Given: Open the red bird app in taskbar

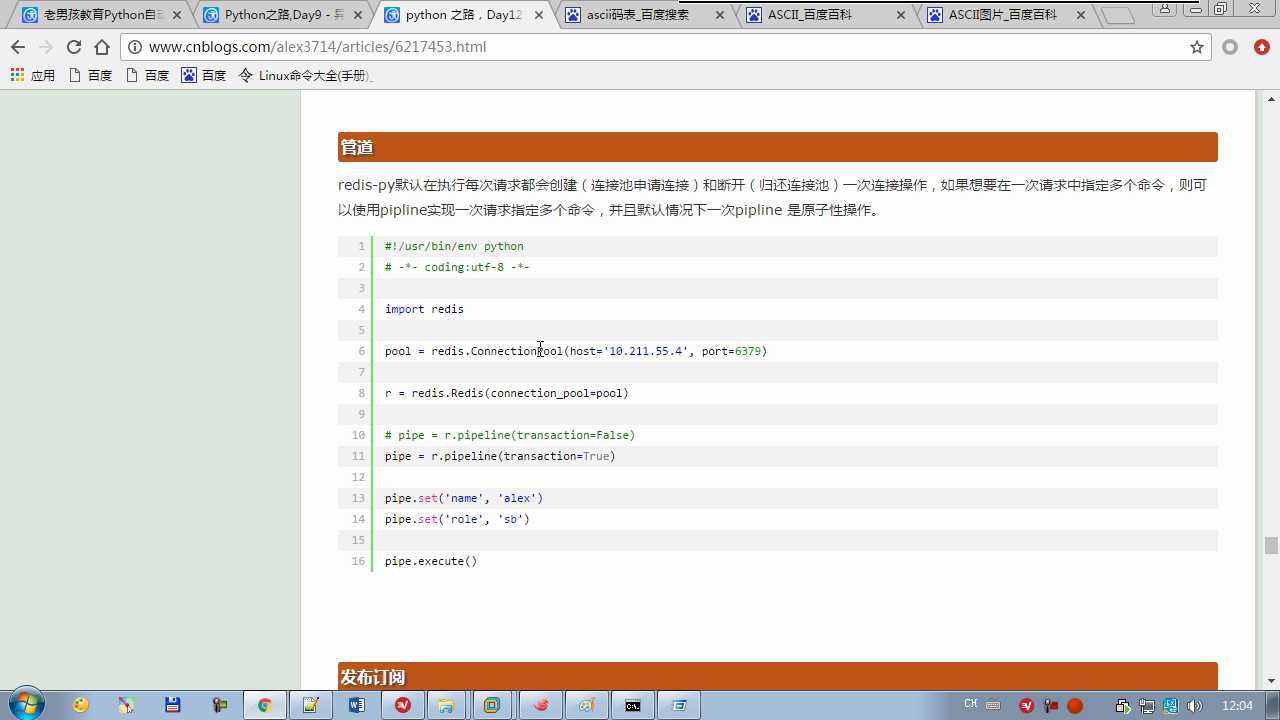Looking at the screenshot, I should click(541, 705).
